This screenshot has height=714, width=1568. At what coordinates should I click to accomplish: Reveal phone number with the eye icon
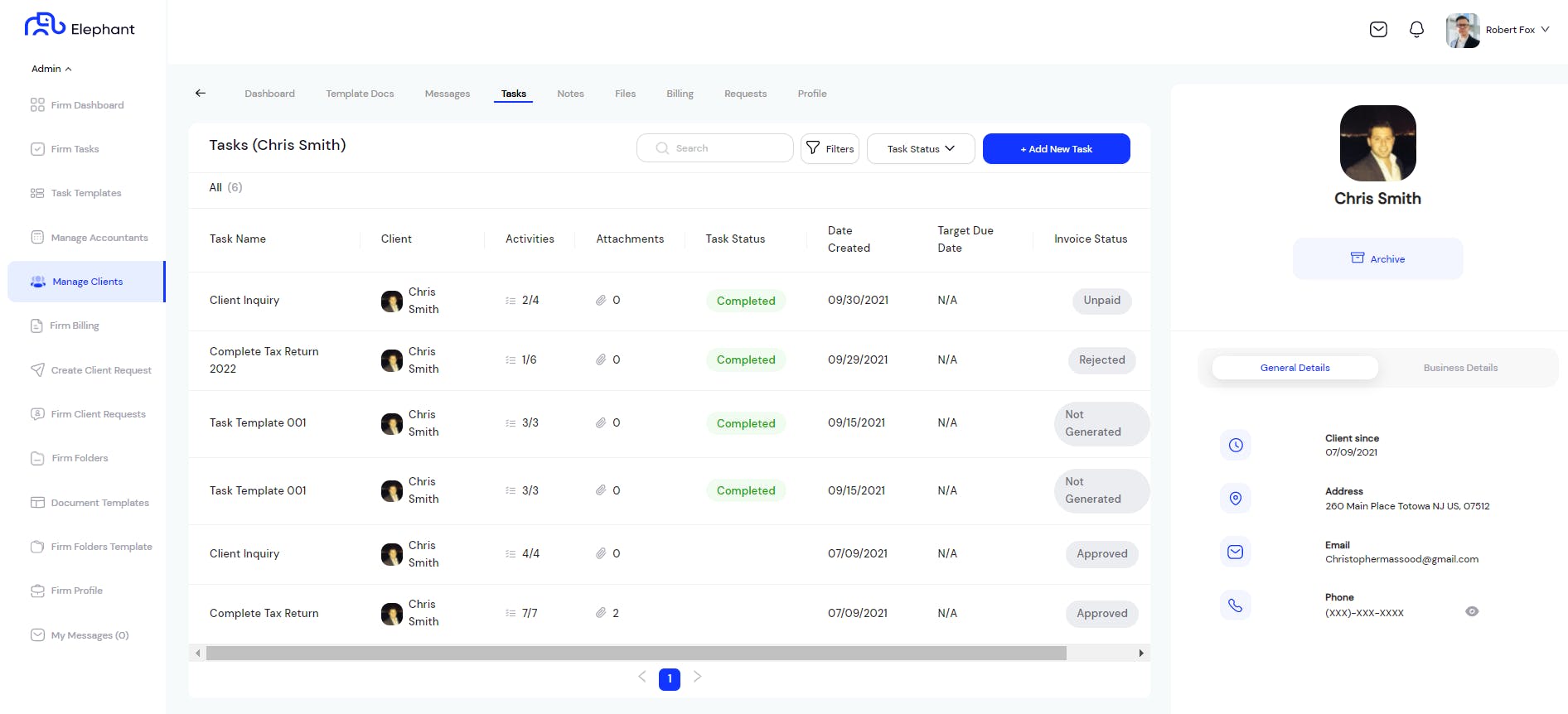coord(1472,611)
